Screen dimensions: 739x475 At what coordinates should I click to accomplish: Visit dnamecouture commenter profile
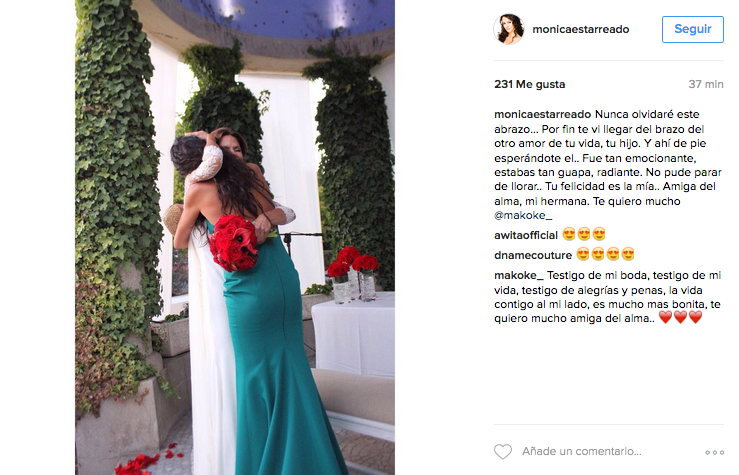[x=533, y=255]
